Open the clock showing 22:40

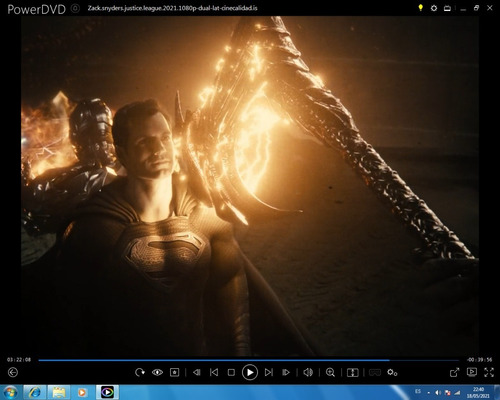click(x=478, y=392)
